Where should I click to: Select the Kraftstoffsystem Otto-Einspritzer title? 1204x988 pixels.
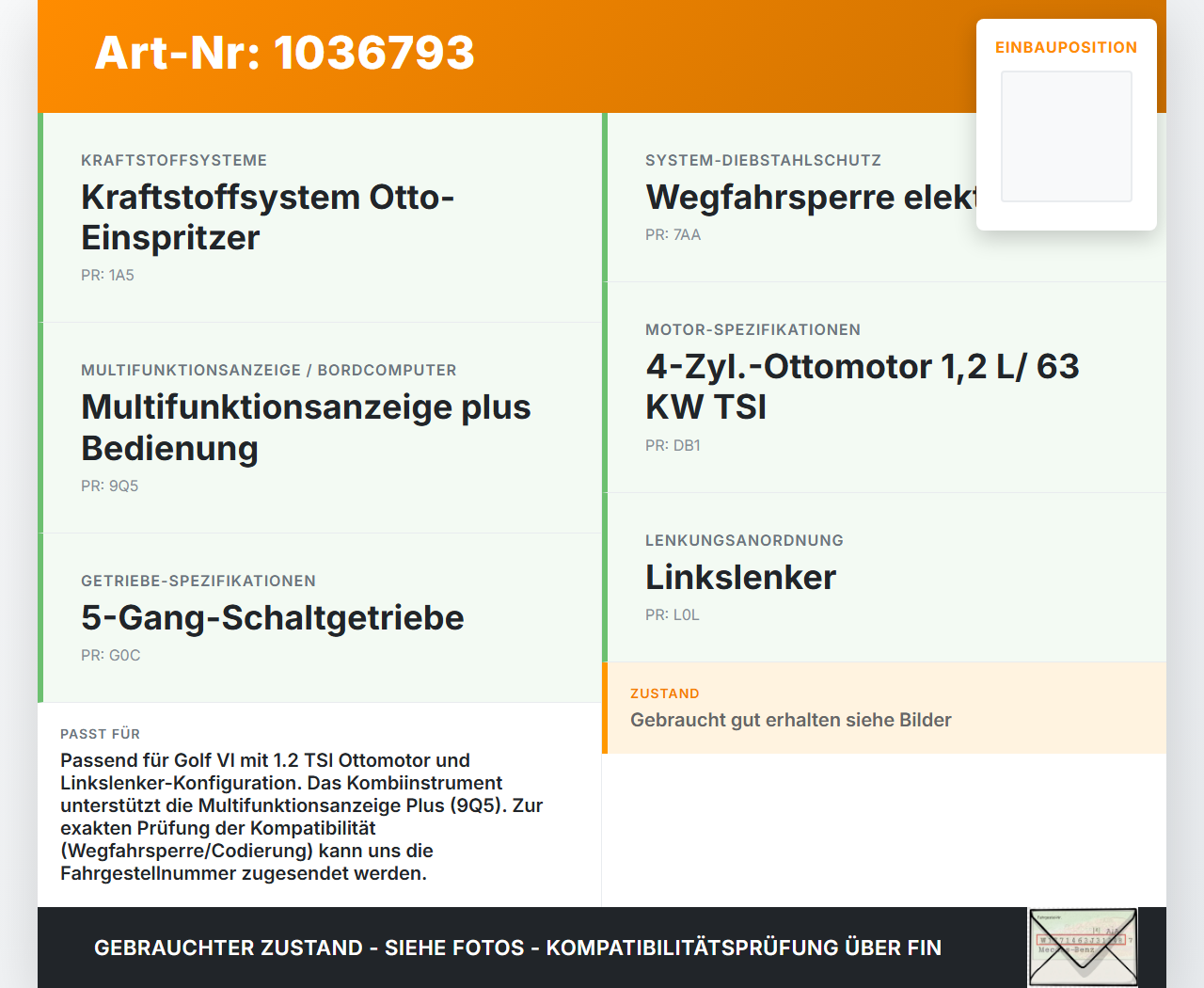pos(268,217)
